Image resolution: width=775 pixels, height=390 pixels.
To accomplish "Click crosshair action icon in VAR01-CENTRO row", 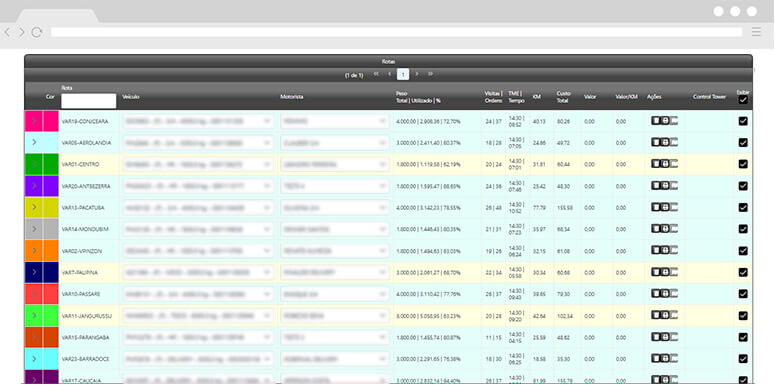I will coord(665,164).
